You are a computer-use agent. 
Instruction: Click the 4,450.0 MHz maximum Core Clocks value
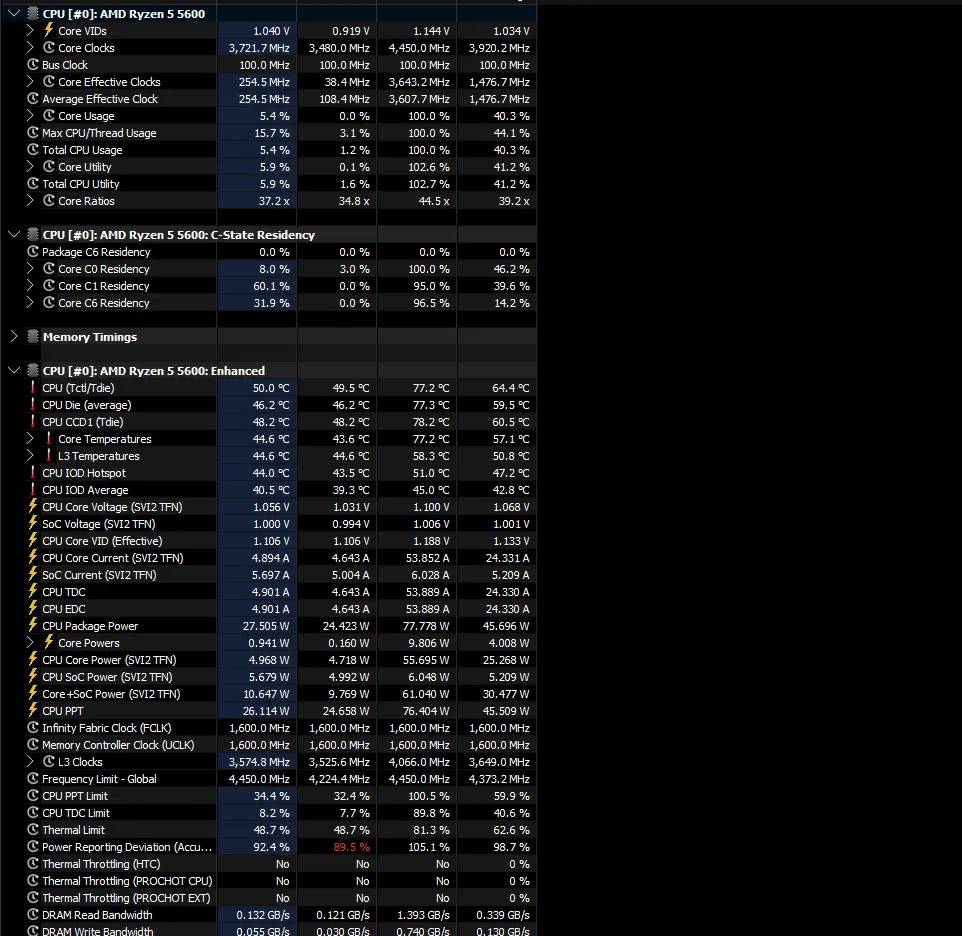pyautogui.click(x=419, y=48)
